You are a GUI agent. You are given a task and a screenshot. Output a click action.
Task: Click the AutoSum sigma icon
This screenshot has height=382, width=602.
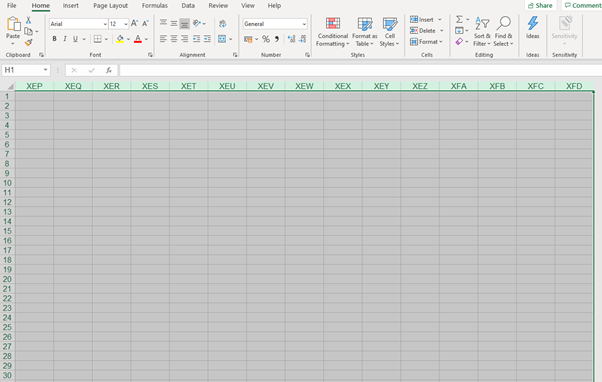coord(459,19)
